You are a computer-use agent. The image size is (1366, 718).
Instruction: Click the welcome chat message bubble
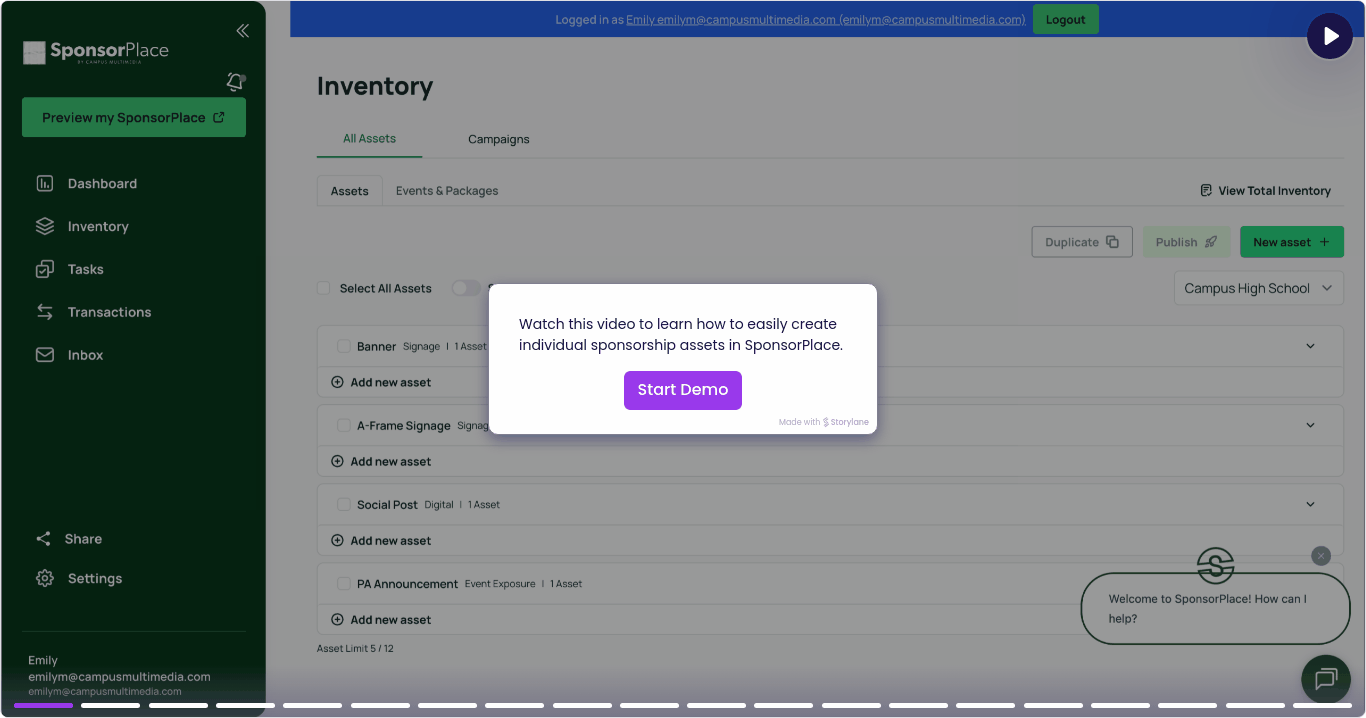click(1216, 609)
